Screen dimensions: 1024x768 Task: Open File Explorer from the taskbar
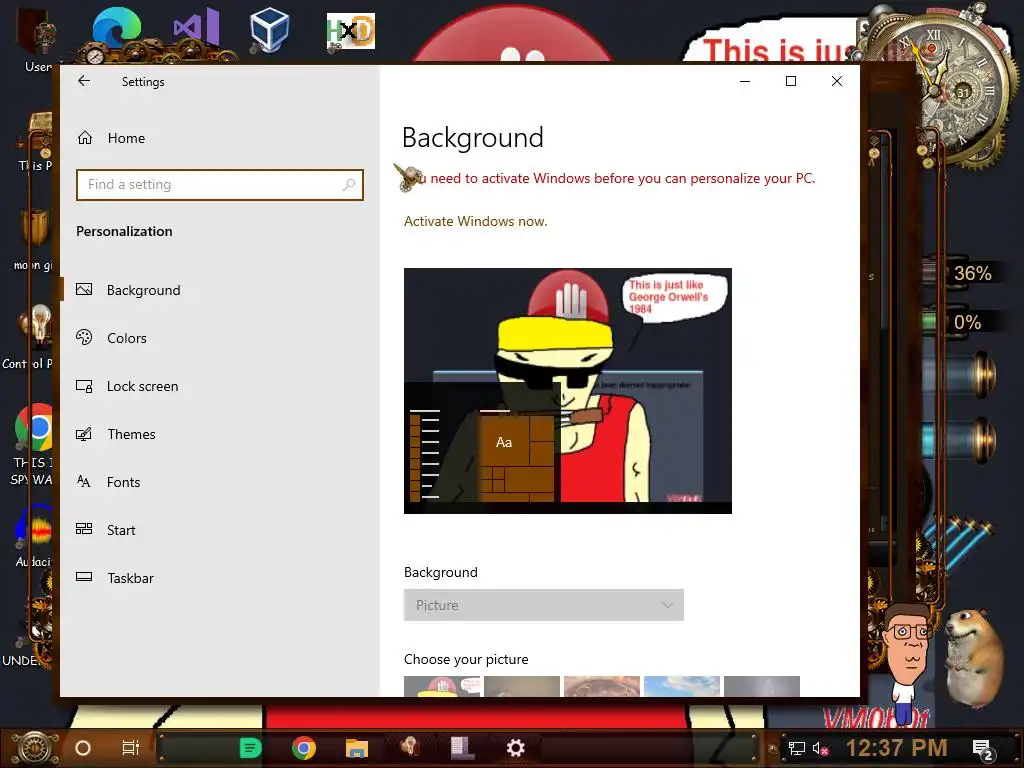[357, 748]
